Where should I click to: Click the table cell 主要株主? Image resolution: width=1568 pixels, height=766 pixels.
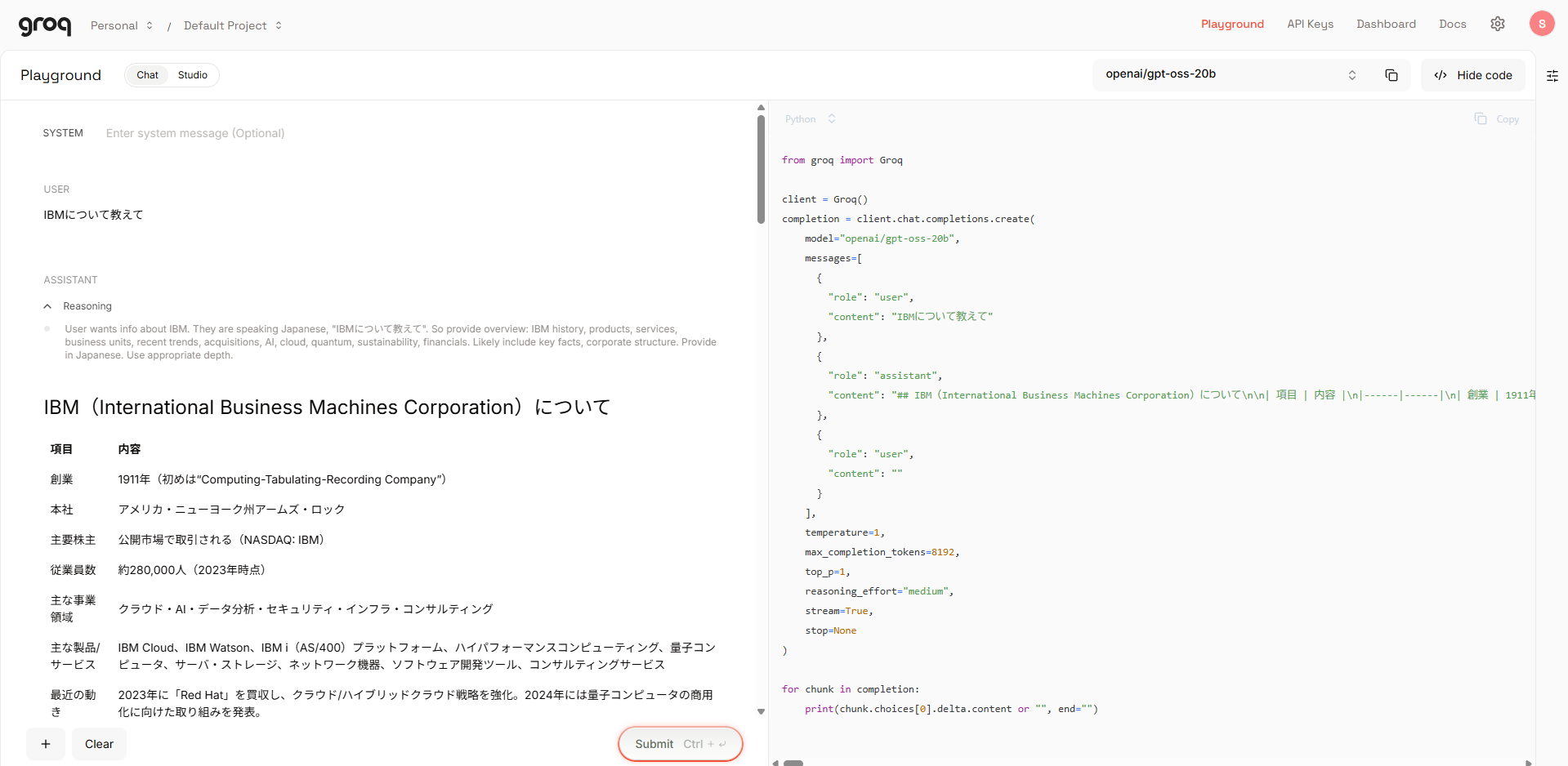tap(74, 540)
